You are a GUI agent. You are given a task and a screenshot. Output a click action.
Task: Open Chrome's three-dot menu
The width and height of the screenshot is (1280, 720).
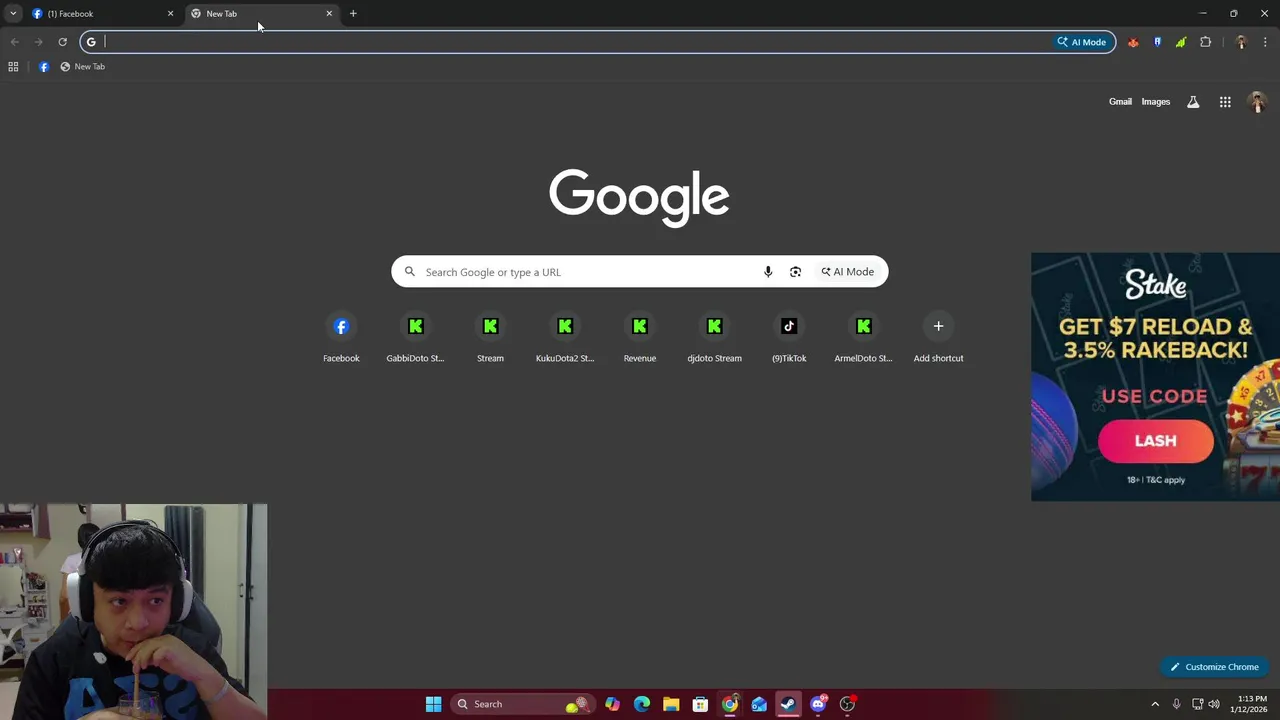pyautogui.click(x=1265, y=42)
